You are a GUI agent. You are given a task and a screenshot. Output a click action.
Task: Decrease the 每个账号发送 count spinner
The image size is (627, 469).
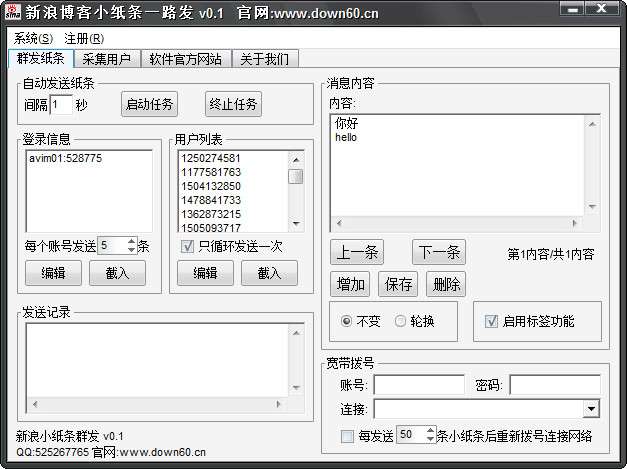132,249
